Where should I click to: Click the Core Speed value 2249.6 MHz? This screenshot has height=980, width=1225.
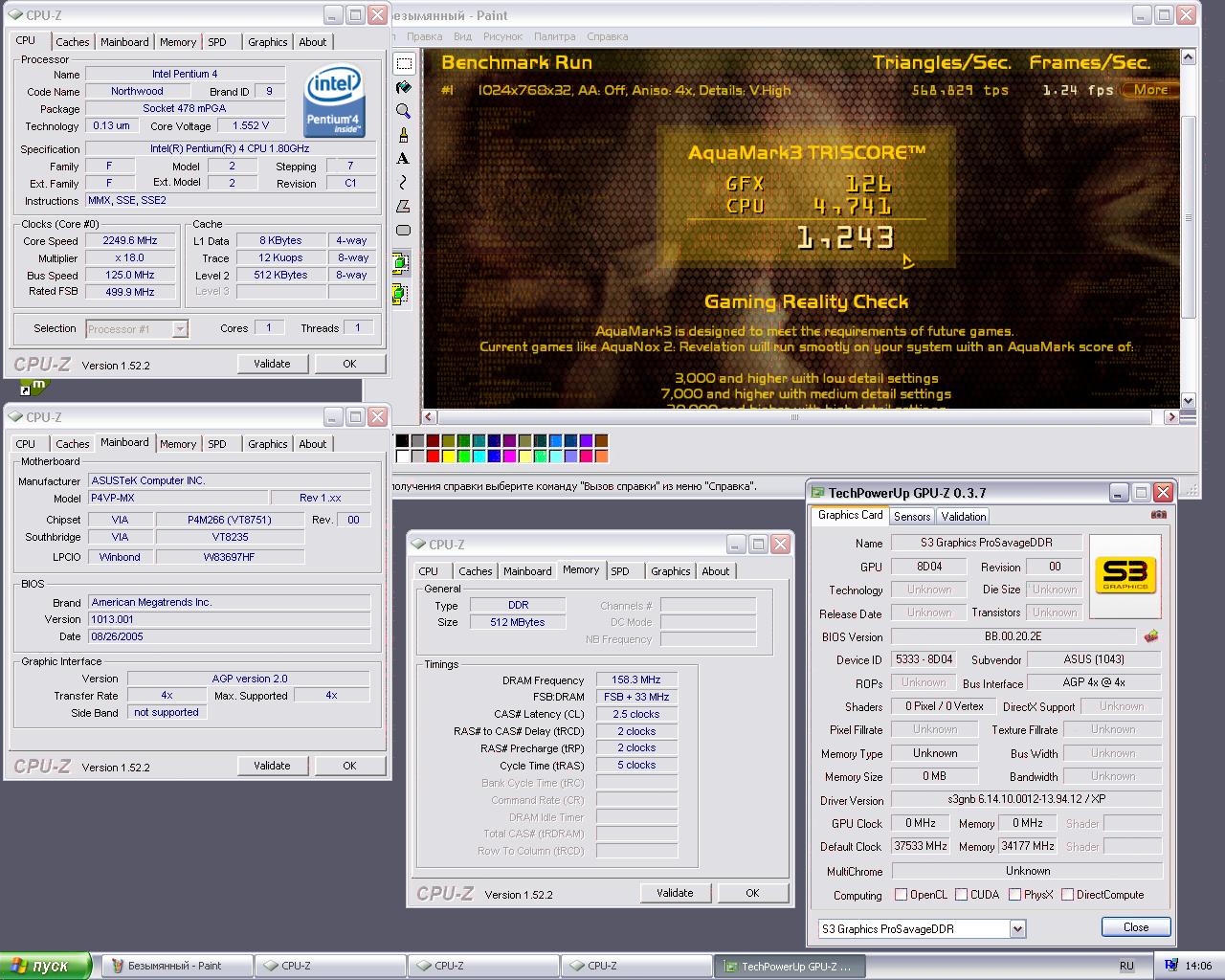[x=131, y=241]
